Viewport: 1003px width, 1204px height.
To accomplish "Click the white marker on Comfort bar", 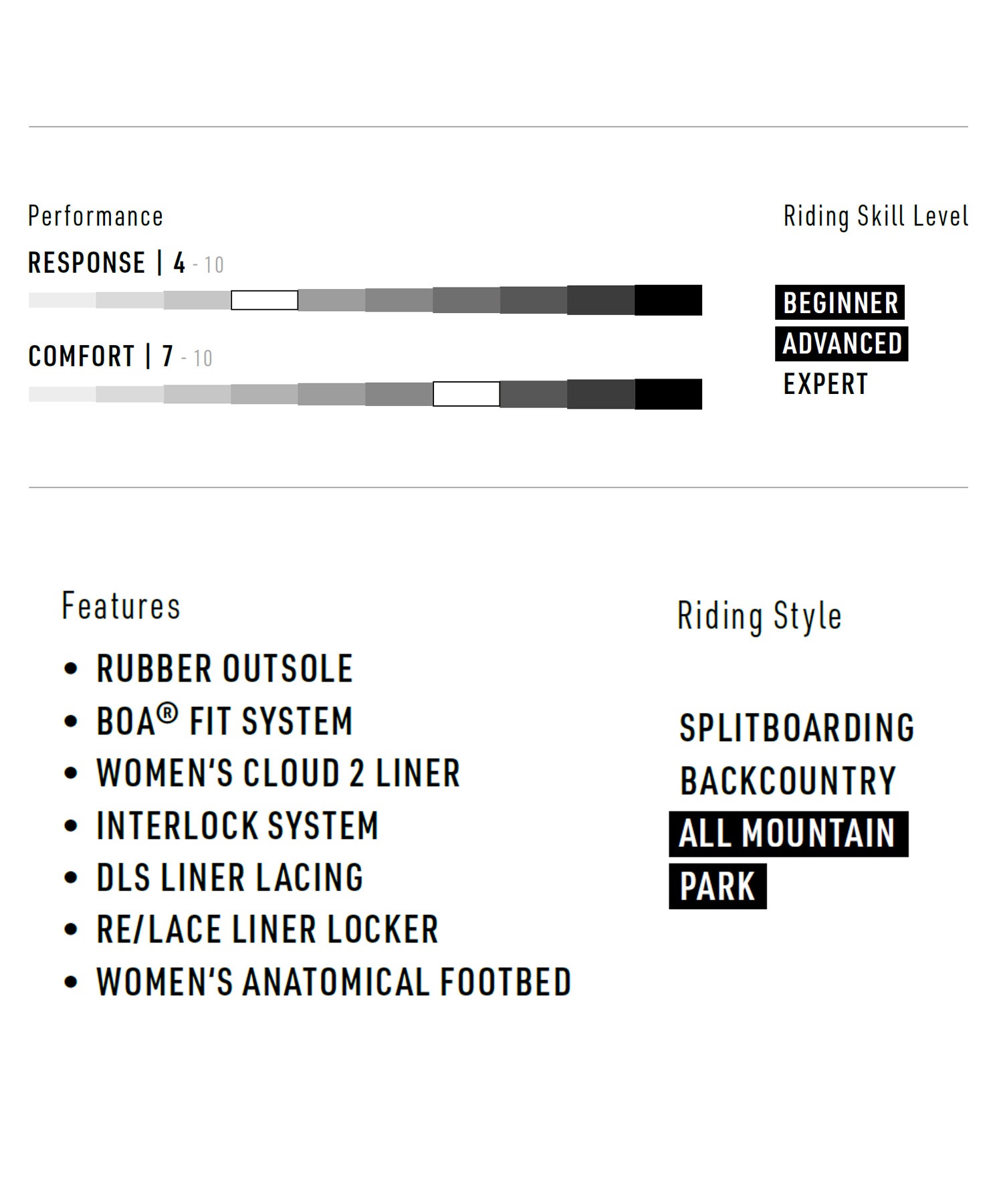I will click(x=466, y=394).
